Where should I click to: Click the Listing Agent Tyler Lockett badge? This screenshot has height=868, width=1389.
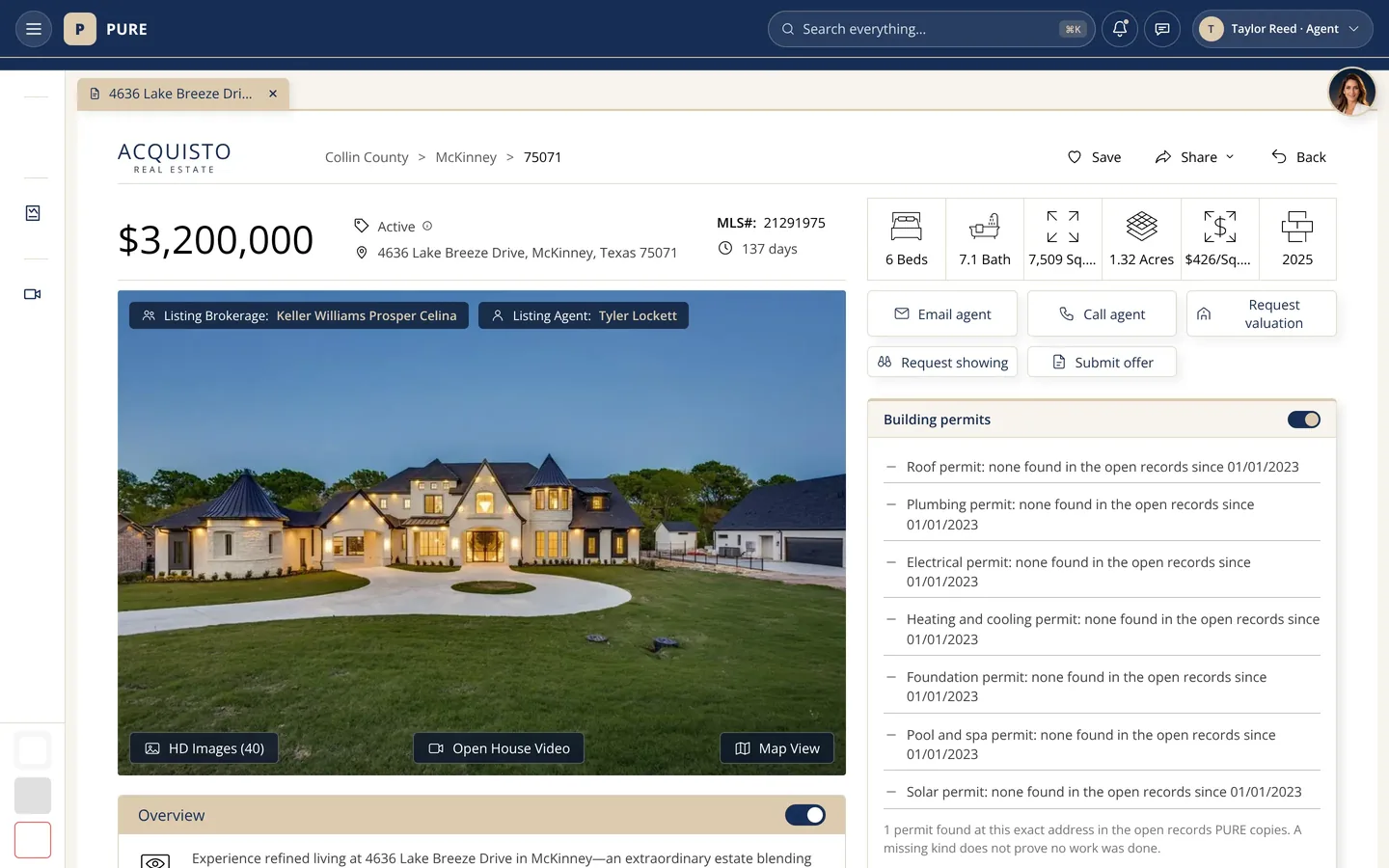[x=584, y=315]
